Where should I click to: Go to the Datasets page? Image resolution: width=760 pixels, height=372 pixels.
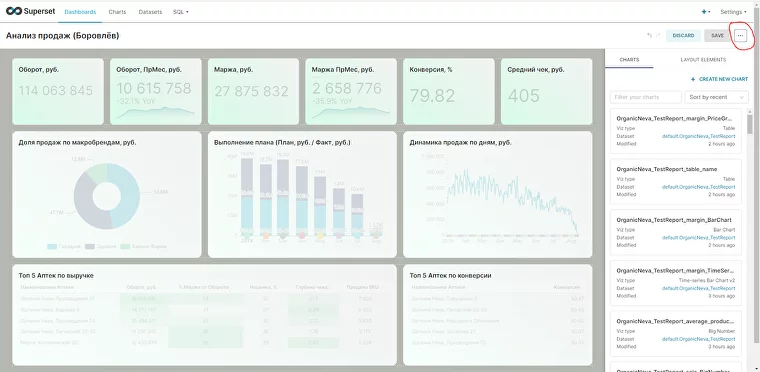click(150, 12)
